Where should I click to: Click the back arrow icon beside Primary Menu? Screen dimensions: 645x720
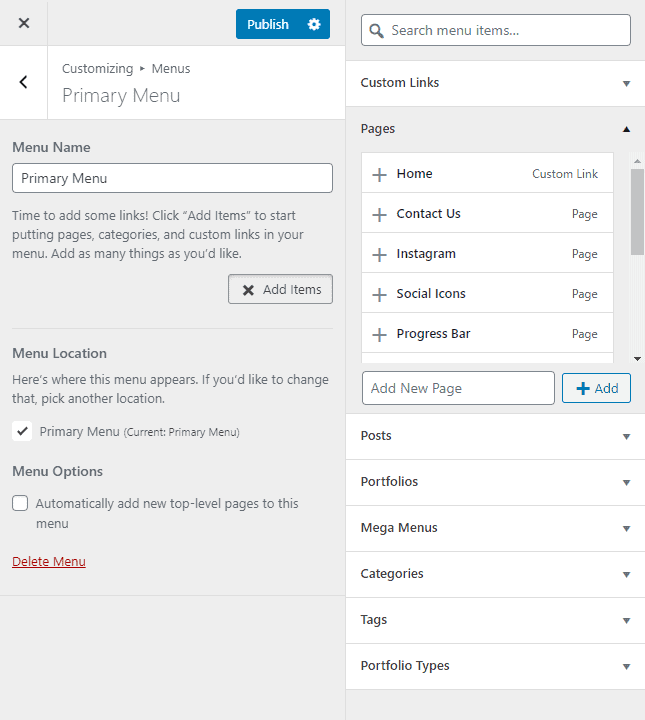click(x=23, y=82)
